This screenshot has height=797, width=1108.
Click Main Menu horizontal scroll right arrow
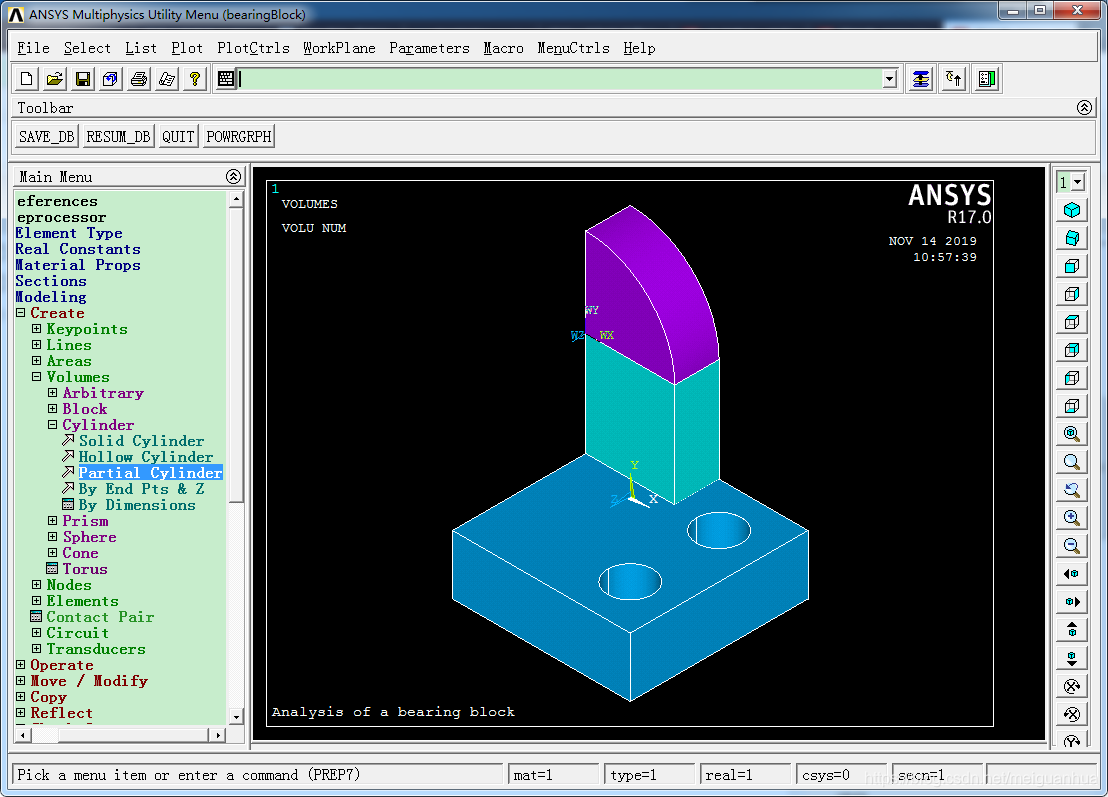(x=218, y=736)
